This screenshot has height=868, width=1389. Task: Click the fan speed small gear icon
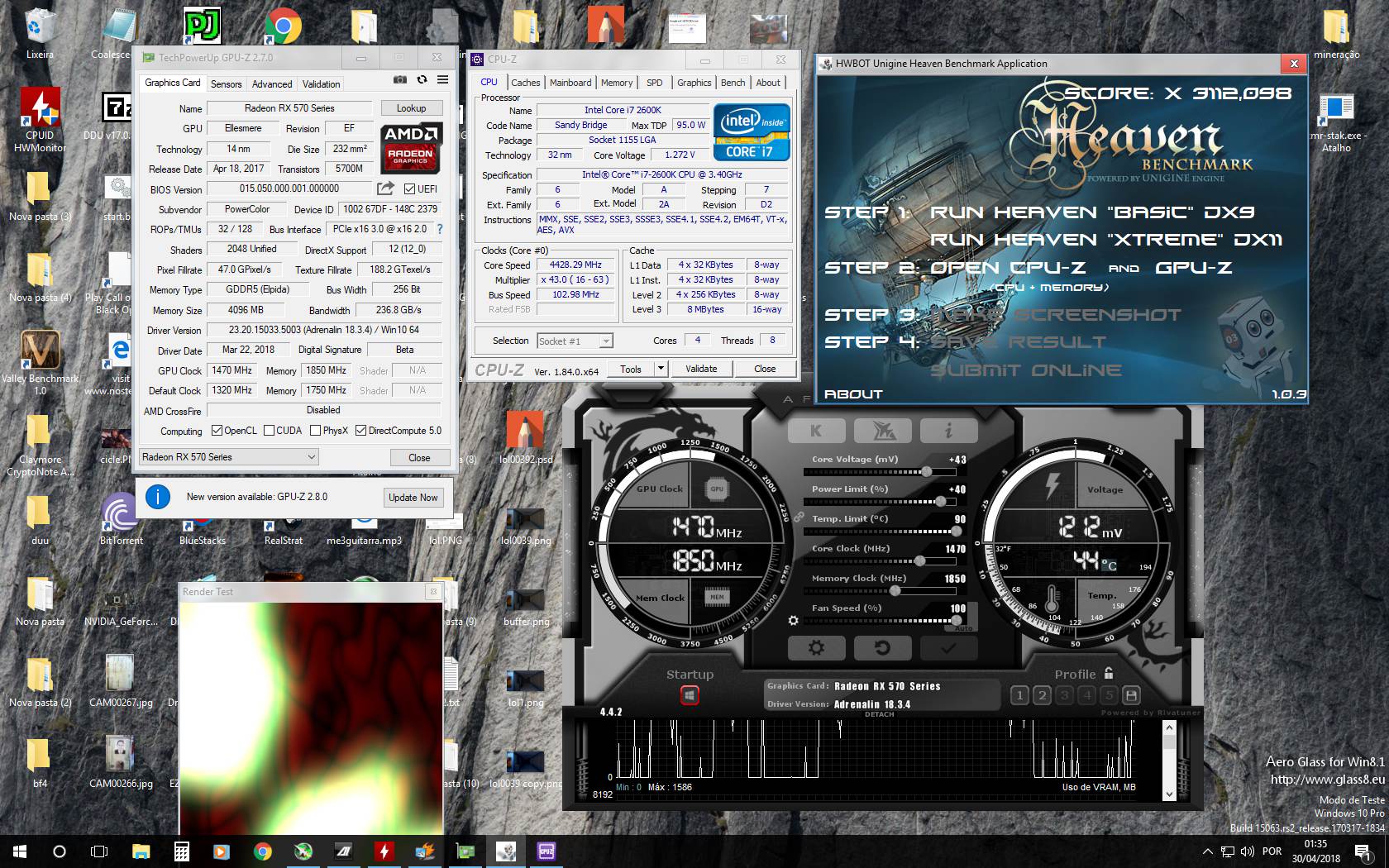coord(794,620)
